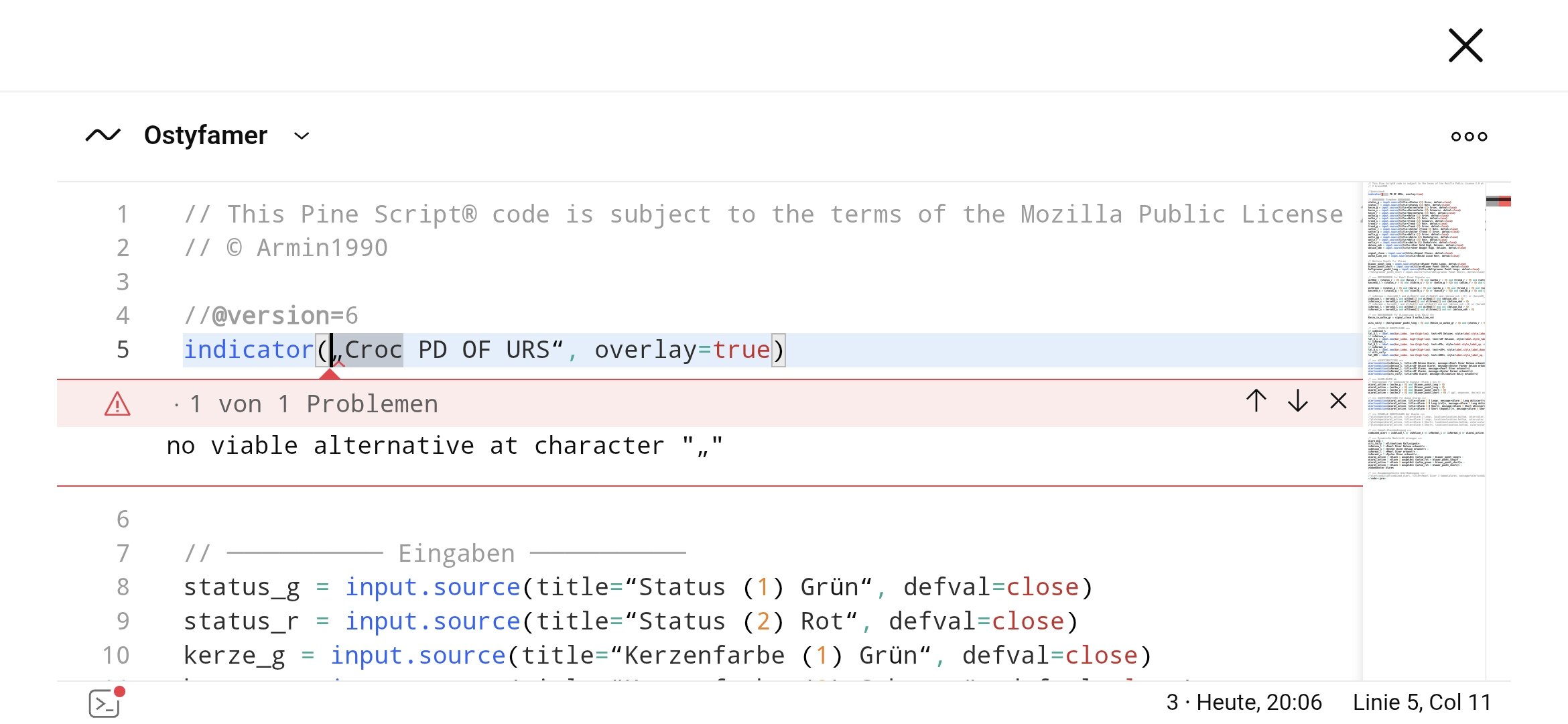Go to previous problem with up arrow

1256,401
